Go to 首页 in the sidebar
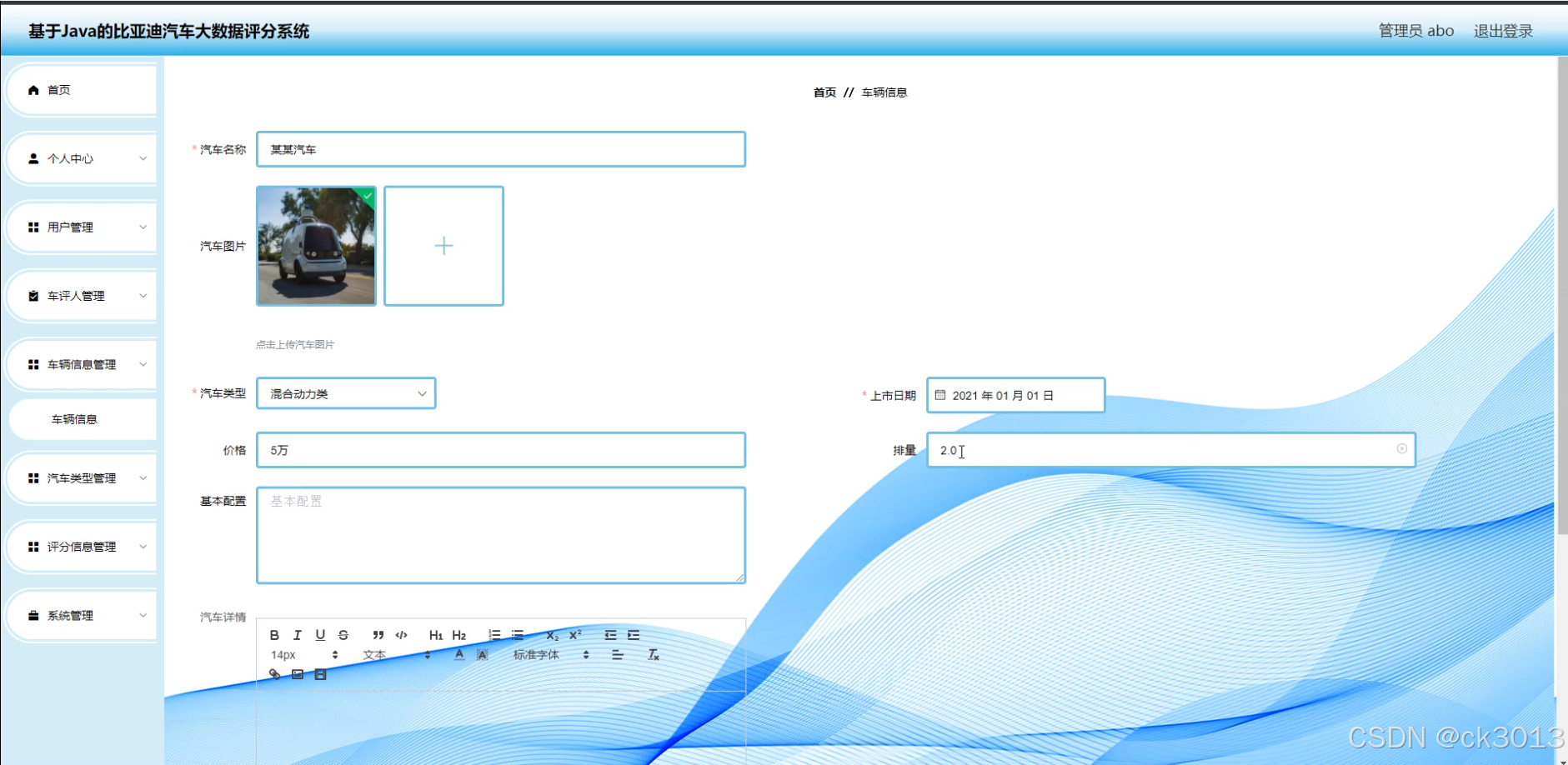Viewport: 1568px width, 765px height. [x=81, y=90]
